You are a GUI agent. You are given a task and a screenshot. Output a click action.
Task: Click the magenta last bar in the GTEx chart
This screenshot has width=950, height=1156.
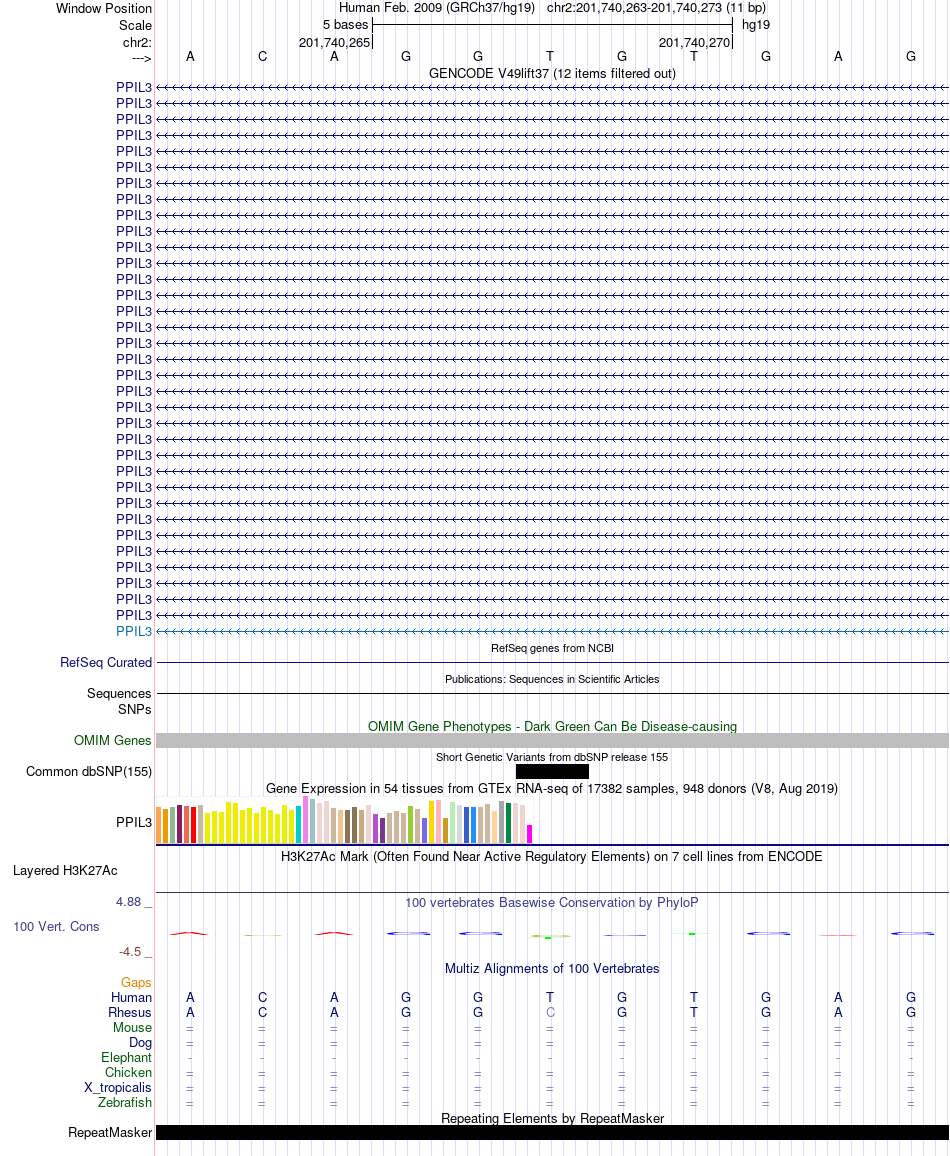click(x=529, y=834)
